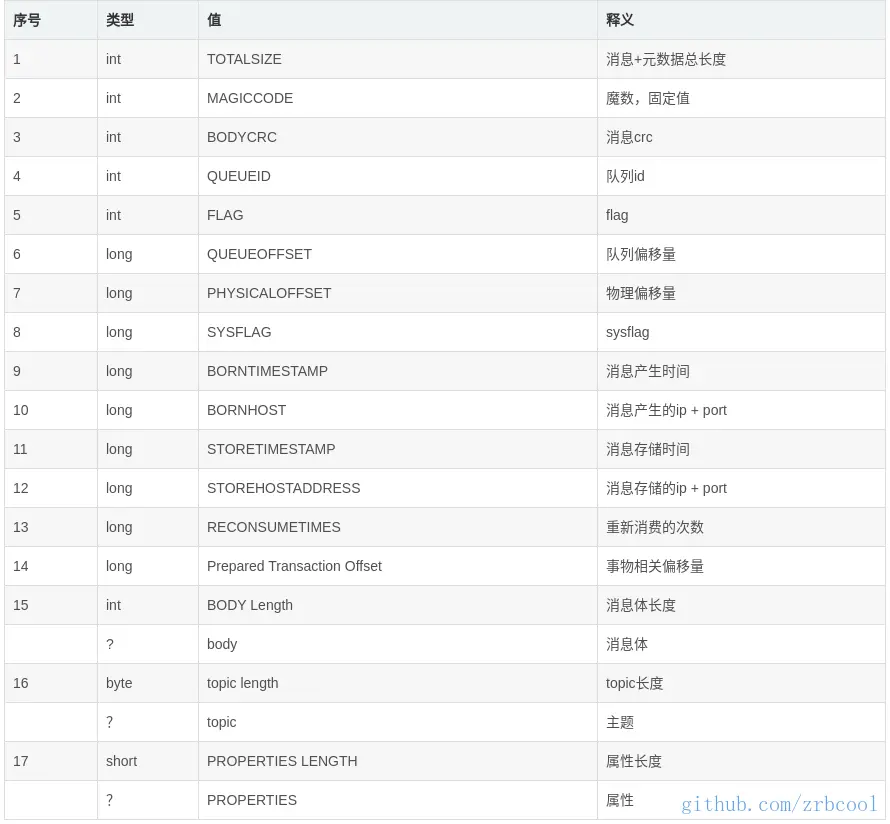Click the 消息产生的ip + port description

pos(666,410)
